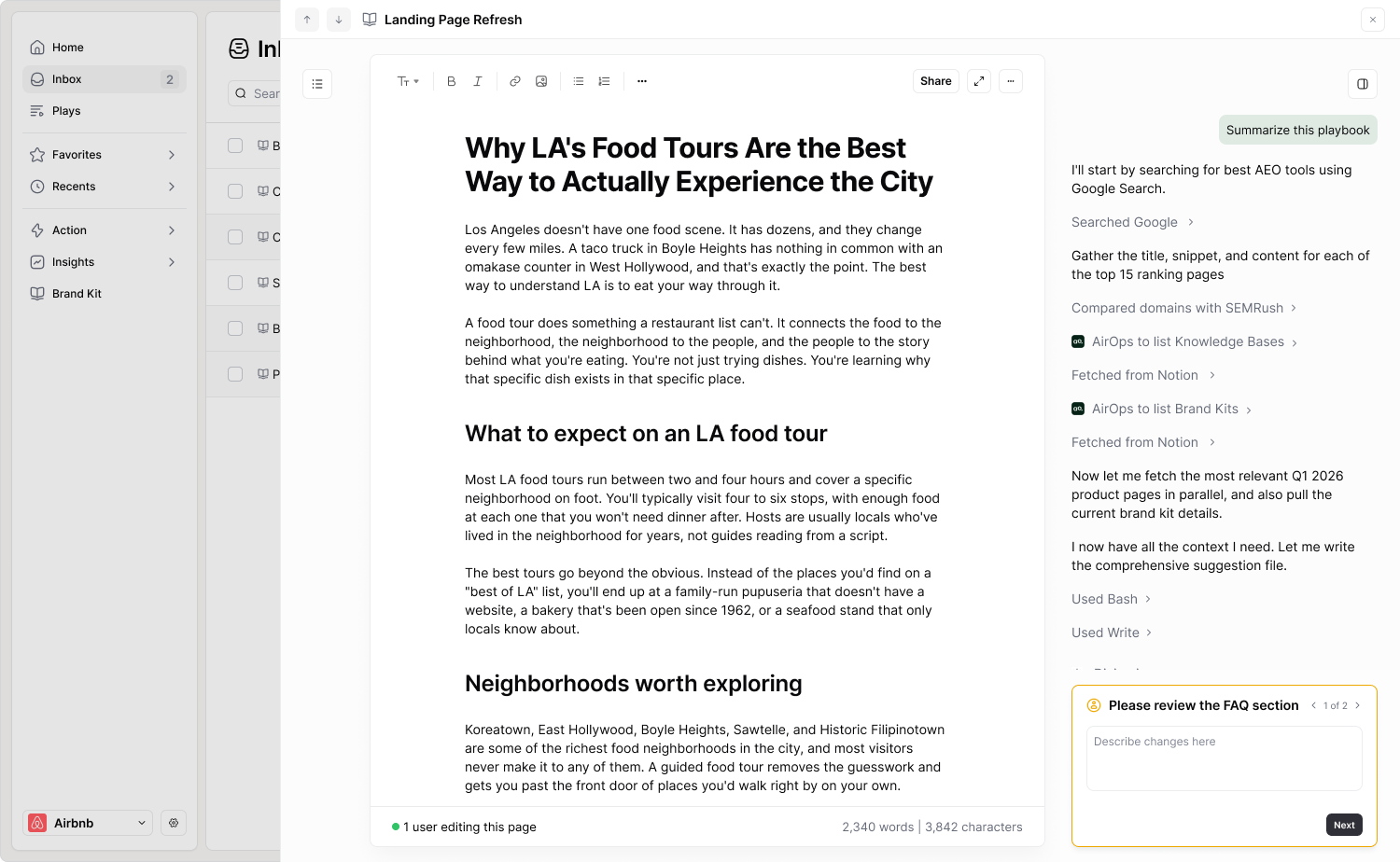The height and width of the screenshot is (862, 1400).
Task: Check the second inbox item checkbox
Action: click(234, 191)
